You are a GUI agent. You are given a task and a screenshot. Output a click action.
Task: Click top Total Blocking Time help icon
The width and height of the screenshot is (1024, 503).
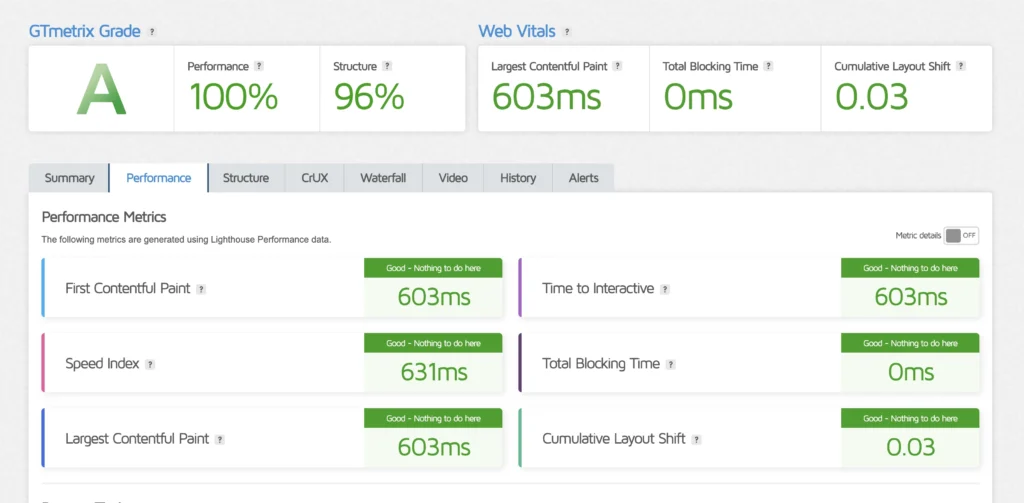pyautogui.click(x=768, y=66)
